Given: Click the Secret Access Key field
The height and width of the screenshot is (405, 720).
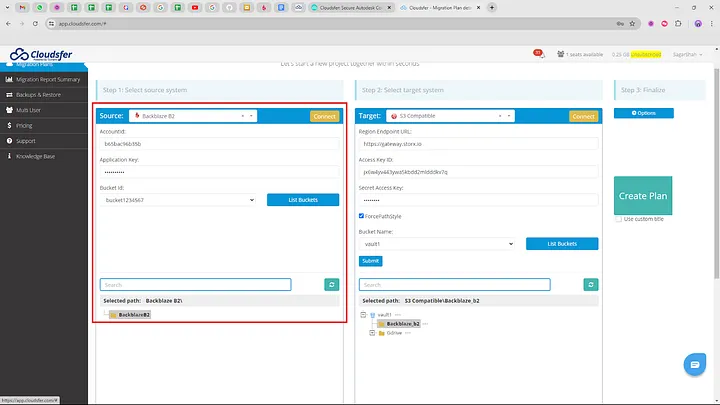Looking at the screenshot, I should (478, 200).
